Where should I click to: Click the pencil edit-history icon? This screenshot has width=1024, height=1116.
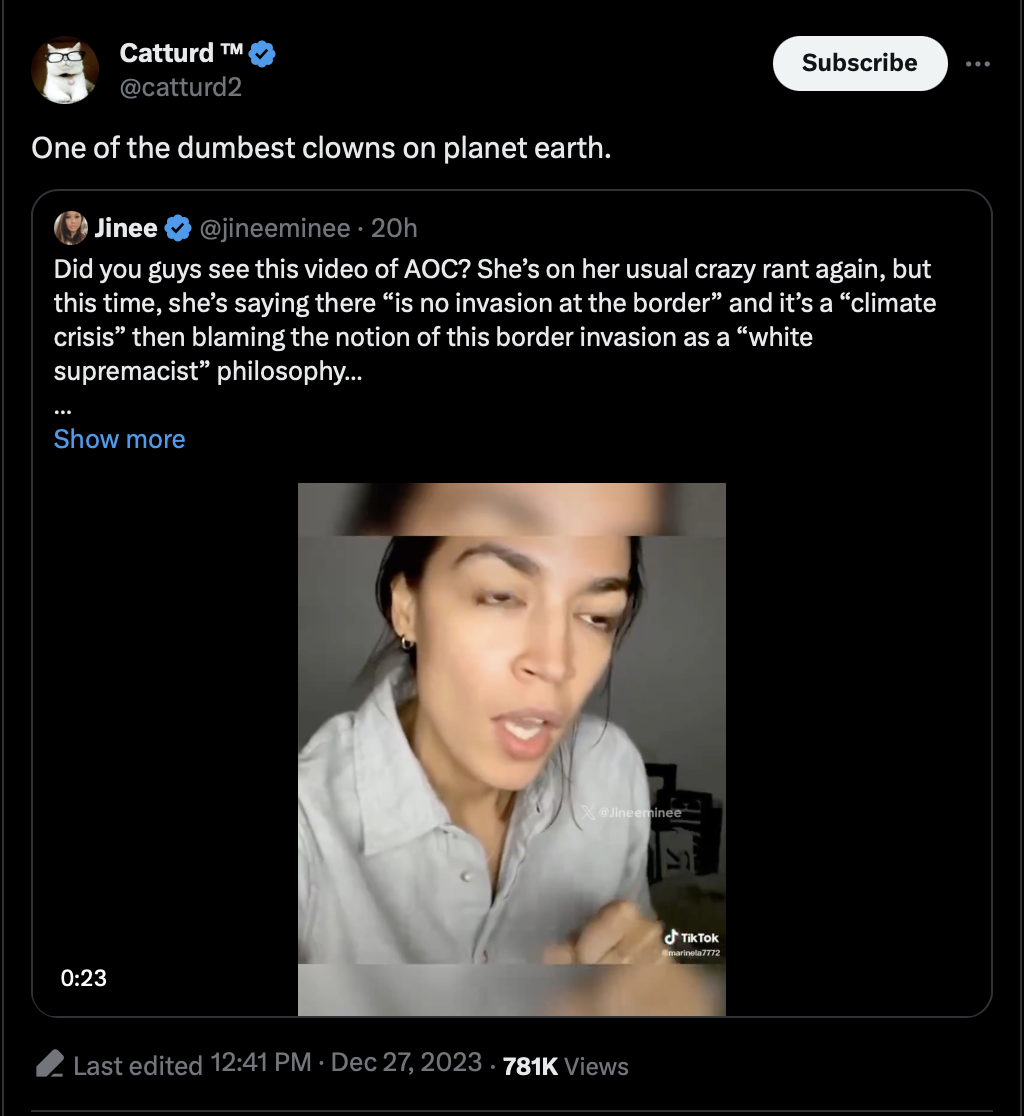50,1064
